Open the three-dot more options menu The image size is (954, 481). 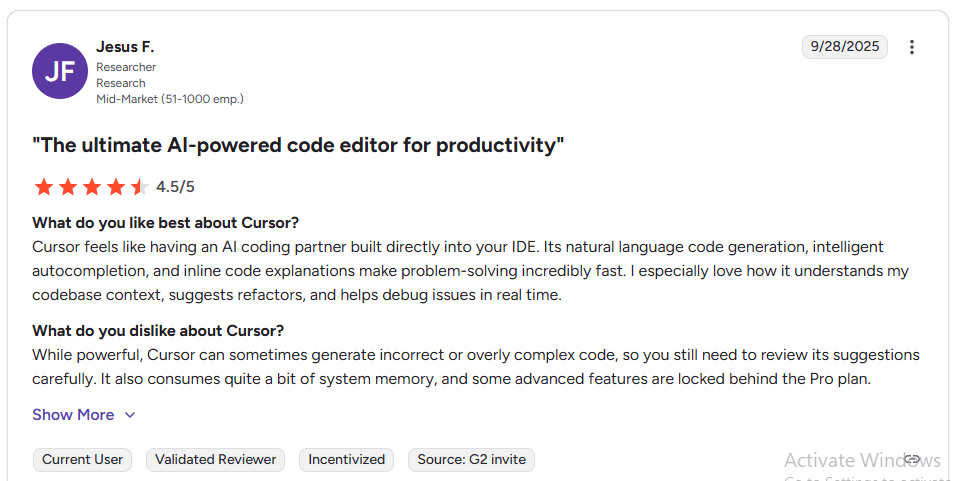click(912, 47)
